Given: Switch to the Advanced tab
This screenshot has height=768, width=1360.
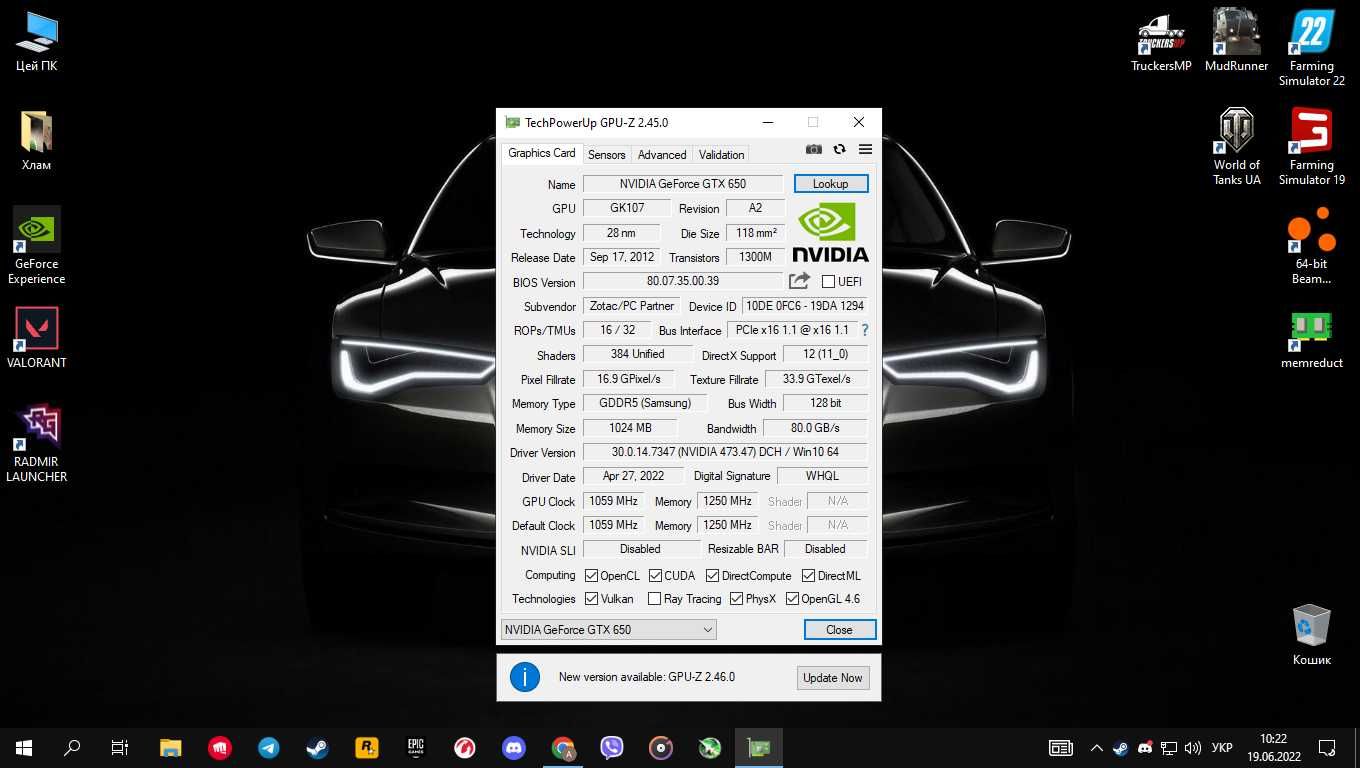Looking at the screenshot, I should [x=662, y=155].
